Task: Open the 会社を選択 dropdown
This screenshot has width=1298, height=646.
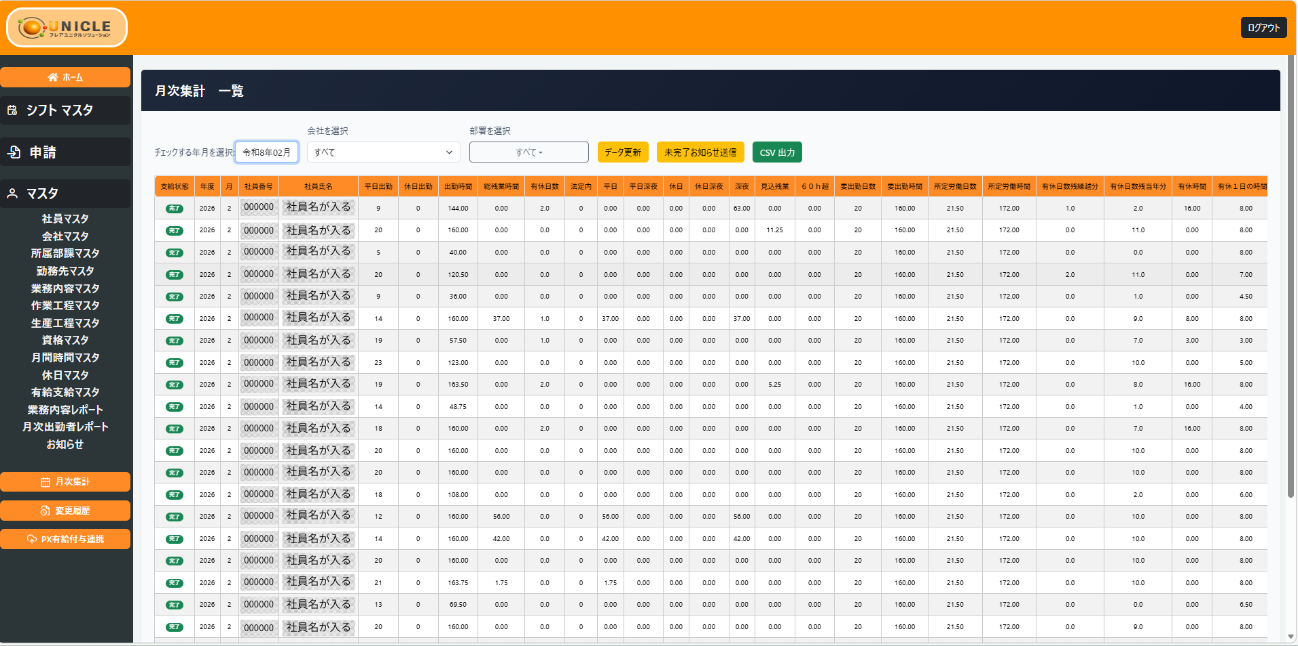Action: pos(383,152)
